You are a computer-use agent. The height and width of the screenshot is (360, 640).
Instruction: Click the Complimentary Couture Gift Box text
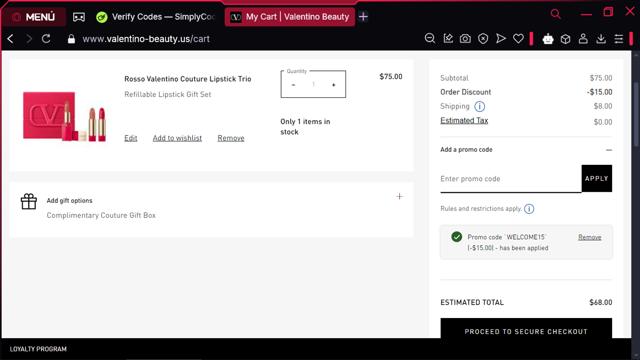(101, 215)
